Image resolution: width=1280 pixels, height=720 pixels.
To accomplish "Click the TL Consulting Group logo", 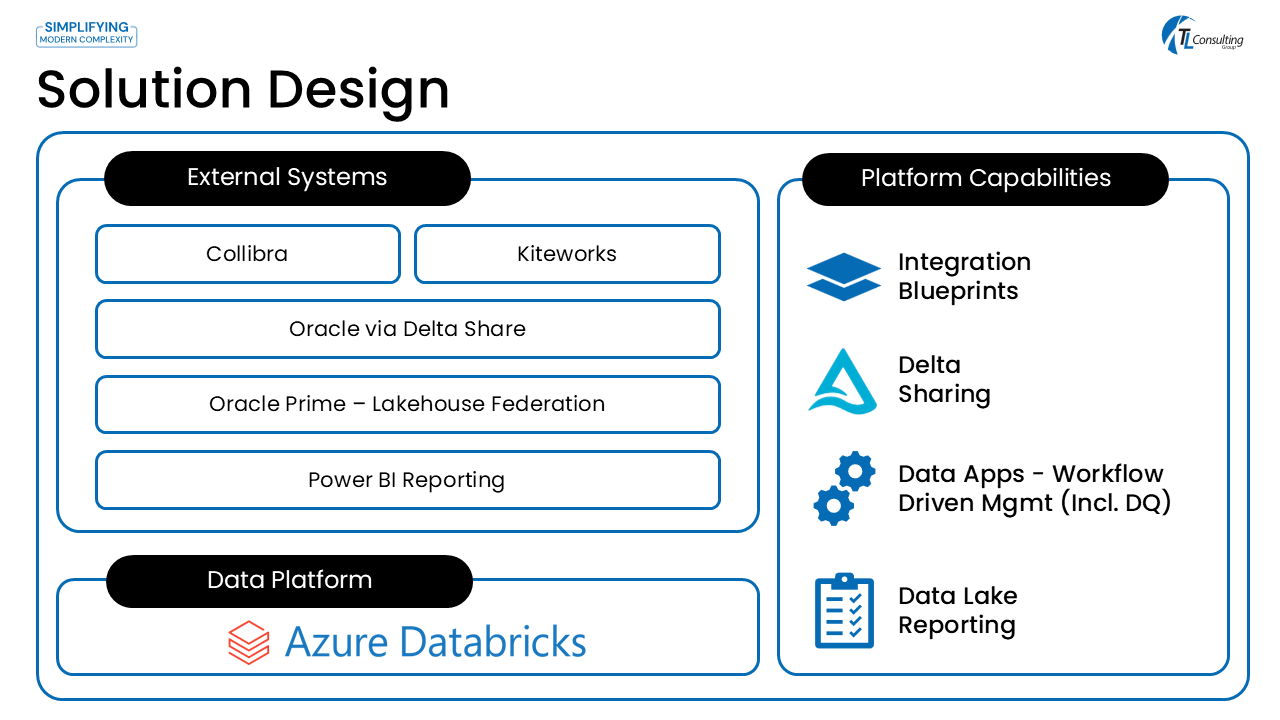I will click(x=1202, y=36).
